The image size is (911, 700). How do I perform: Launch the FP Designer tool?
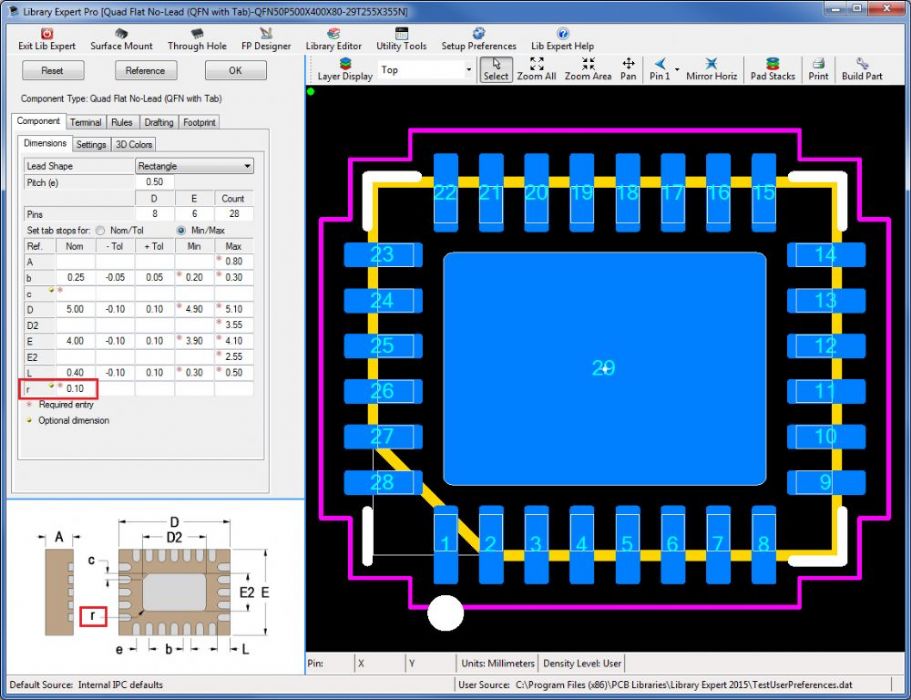point(266,34)
